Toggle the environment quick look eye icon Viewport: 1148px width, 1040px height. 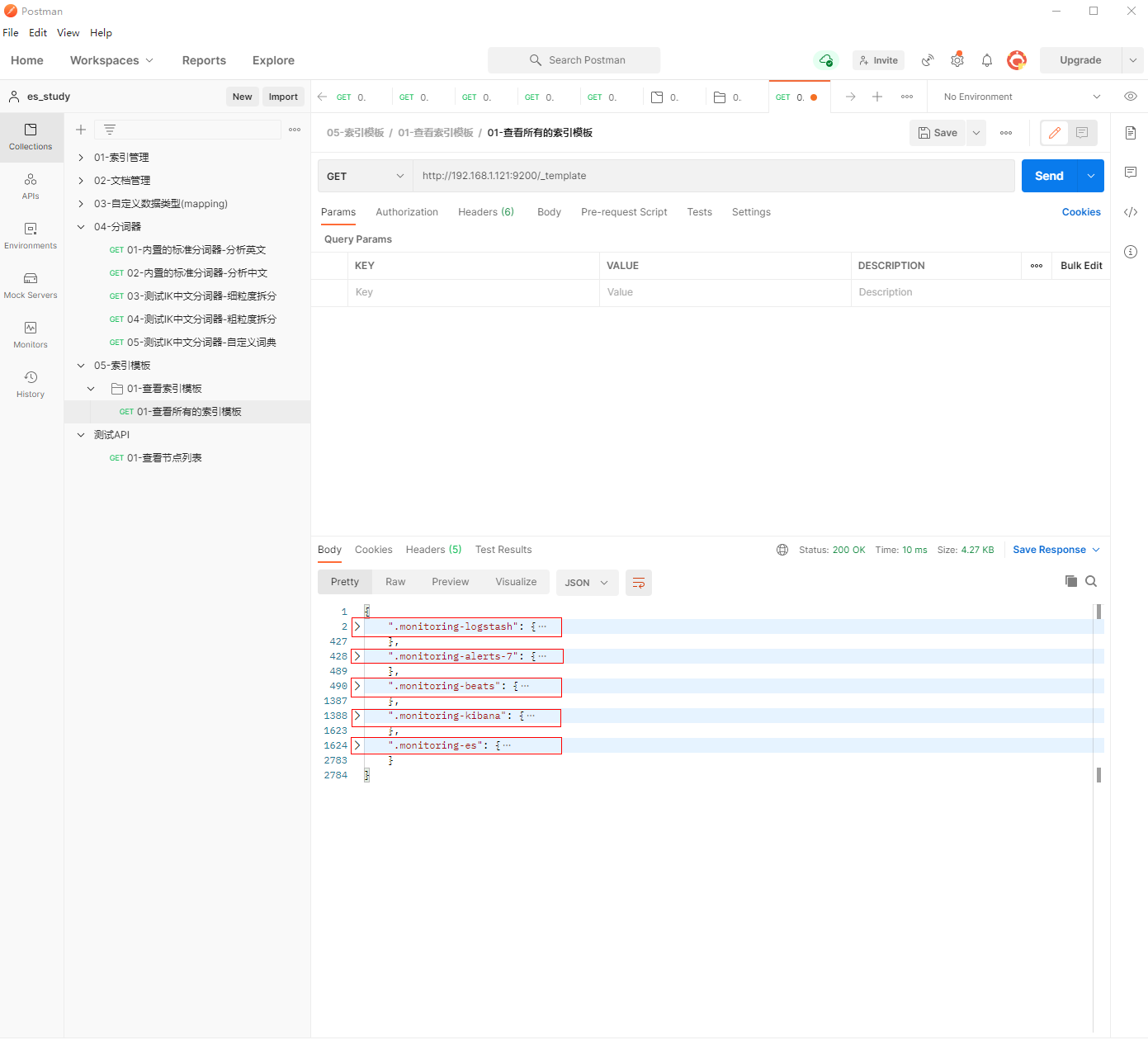tap(1131, 97)
